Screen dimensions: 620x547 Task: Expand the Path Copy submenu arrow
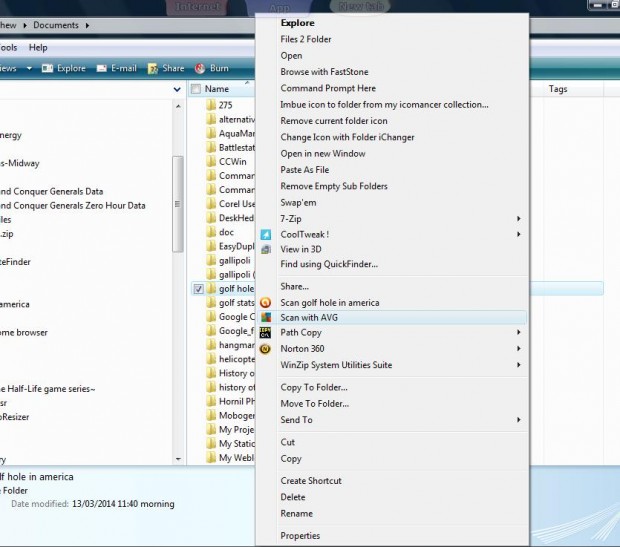point(518,333)
